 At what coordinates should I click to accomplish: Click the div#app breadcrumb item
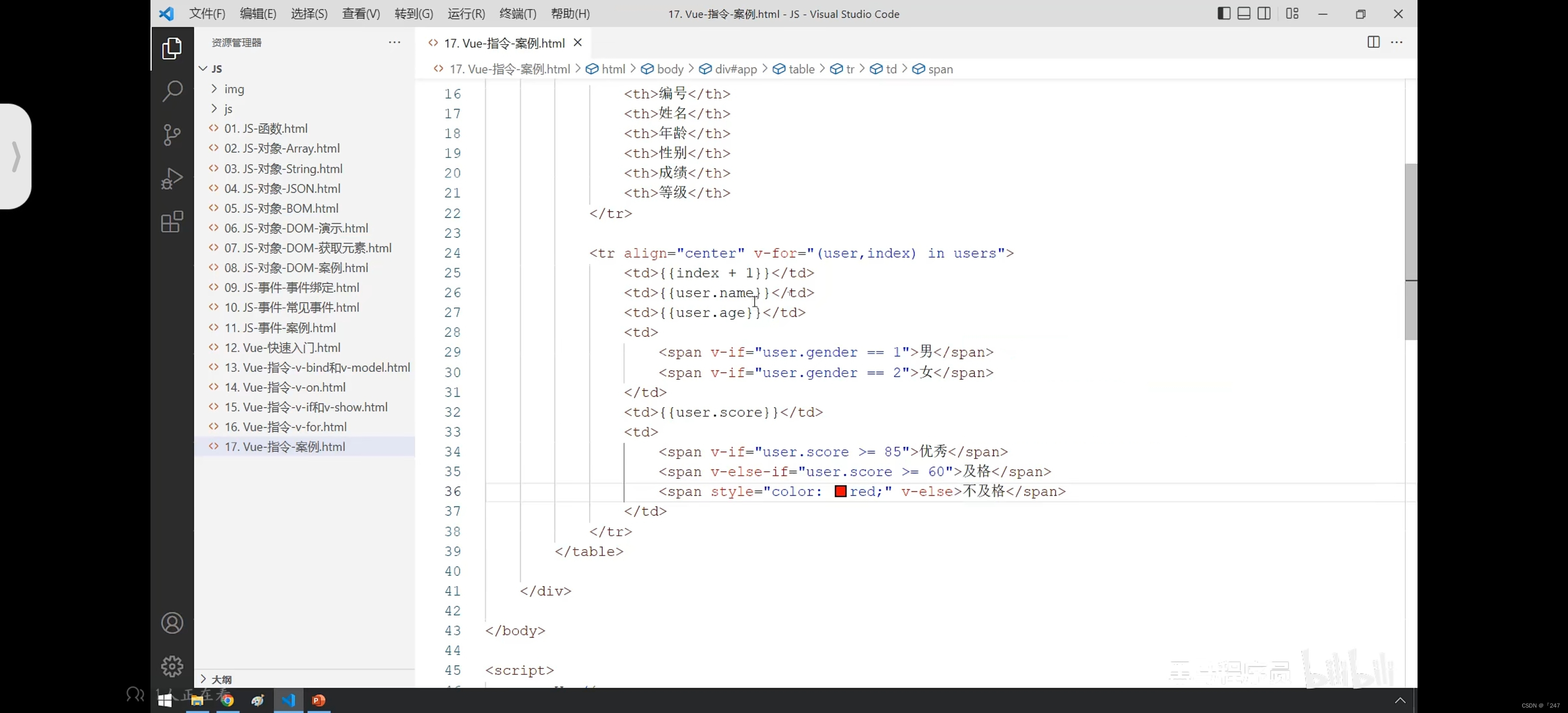[729, 69]
